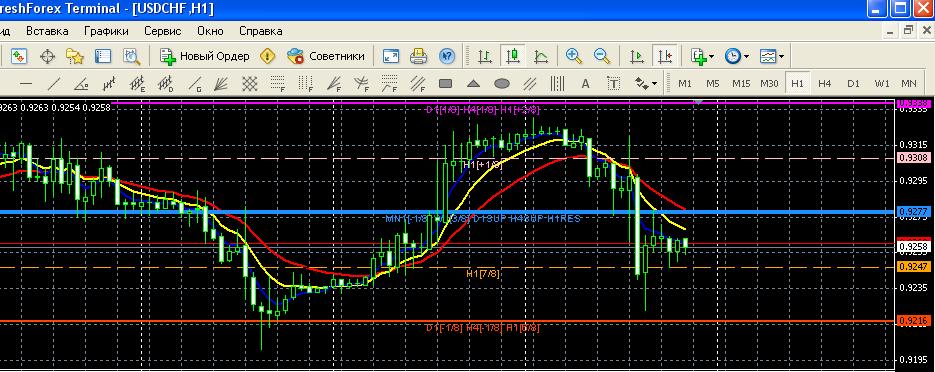Select the rectangle shape tool

445,83
